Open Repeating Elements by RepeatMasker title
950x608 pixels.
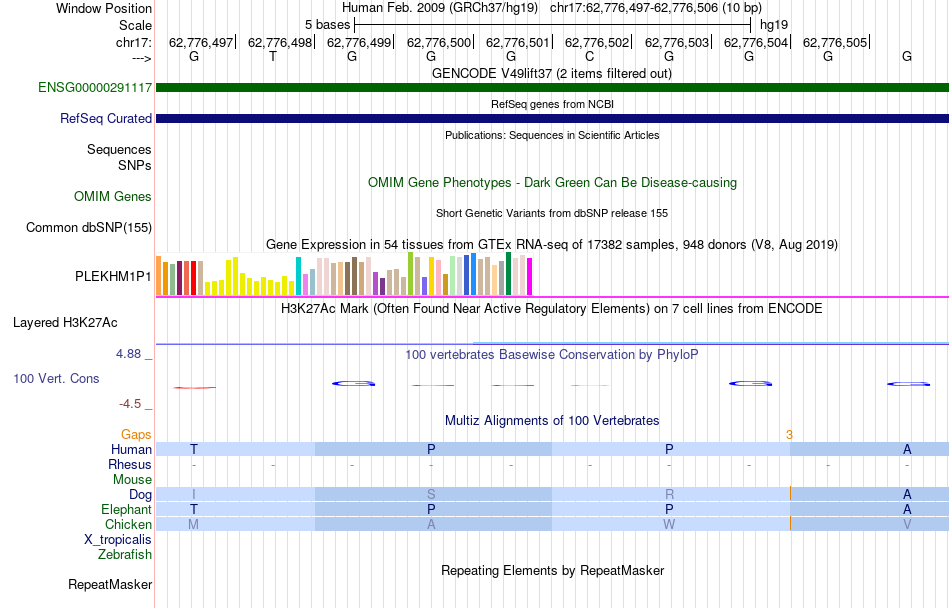point(552,570)
